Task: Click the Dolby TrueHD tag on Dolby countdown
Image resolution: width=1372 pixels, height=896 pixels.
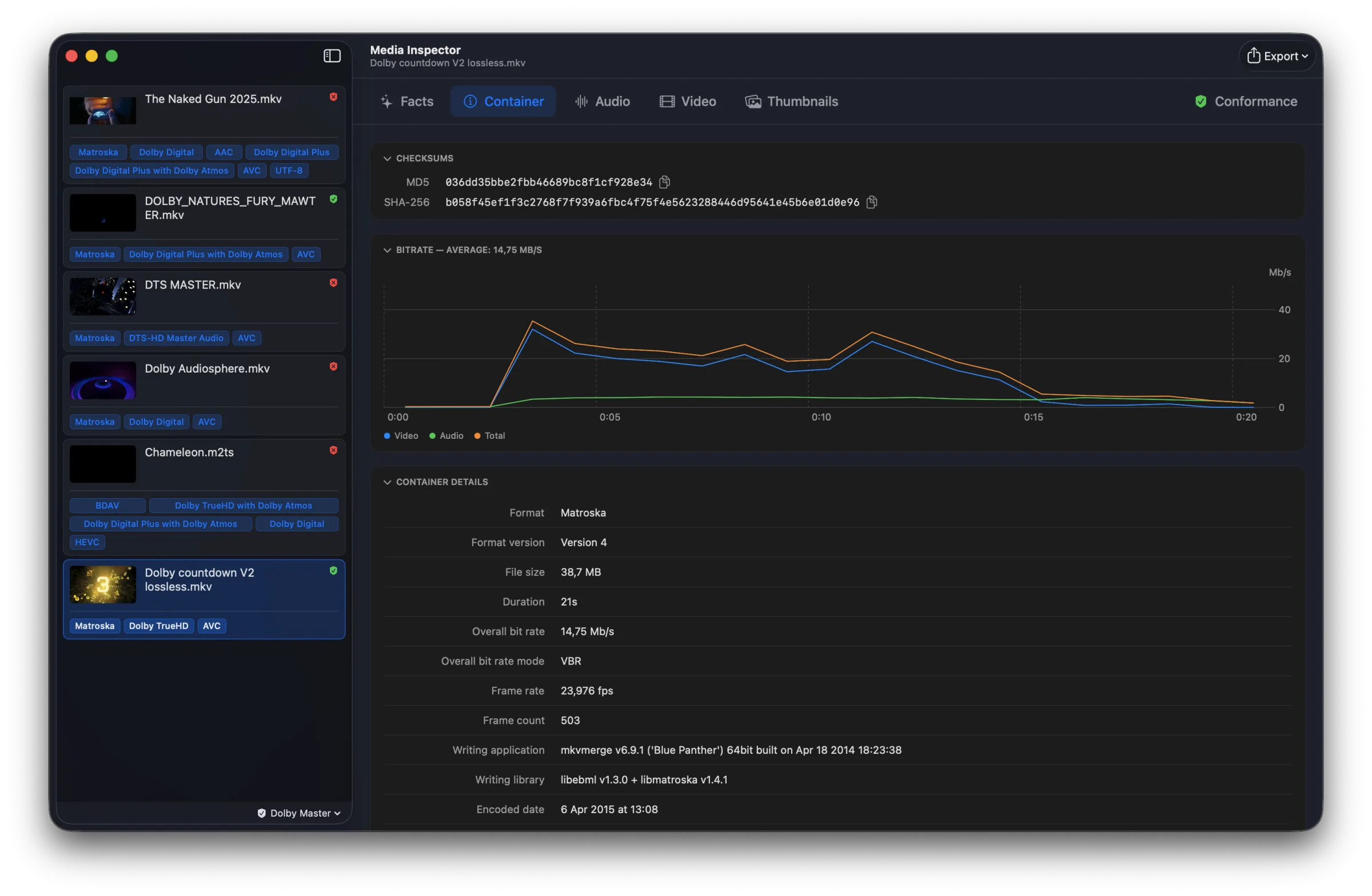Action: coord(158,626)
